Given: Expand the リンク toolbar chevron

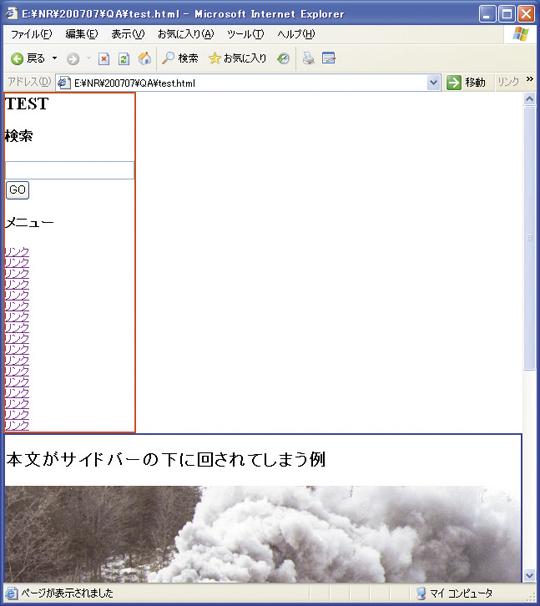Looking at the screenshot, I should click(x=530, y=79).
